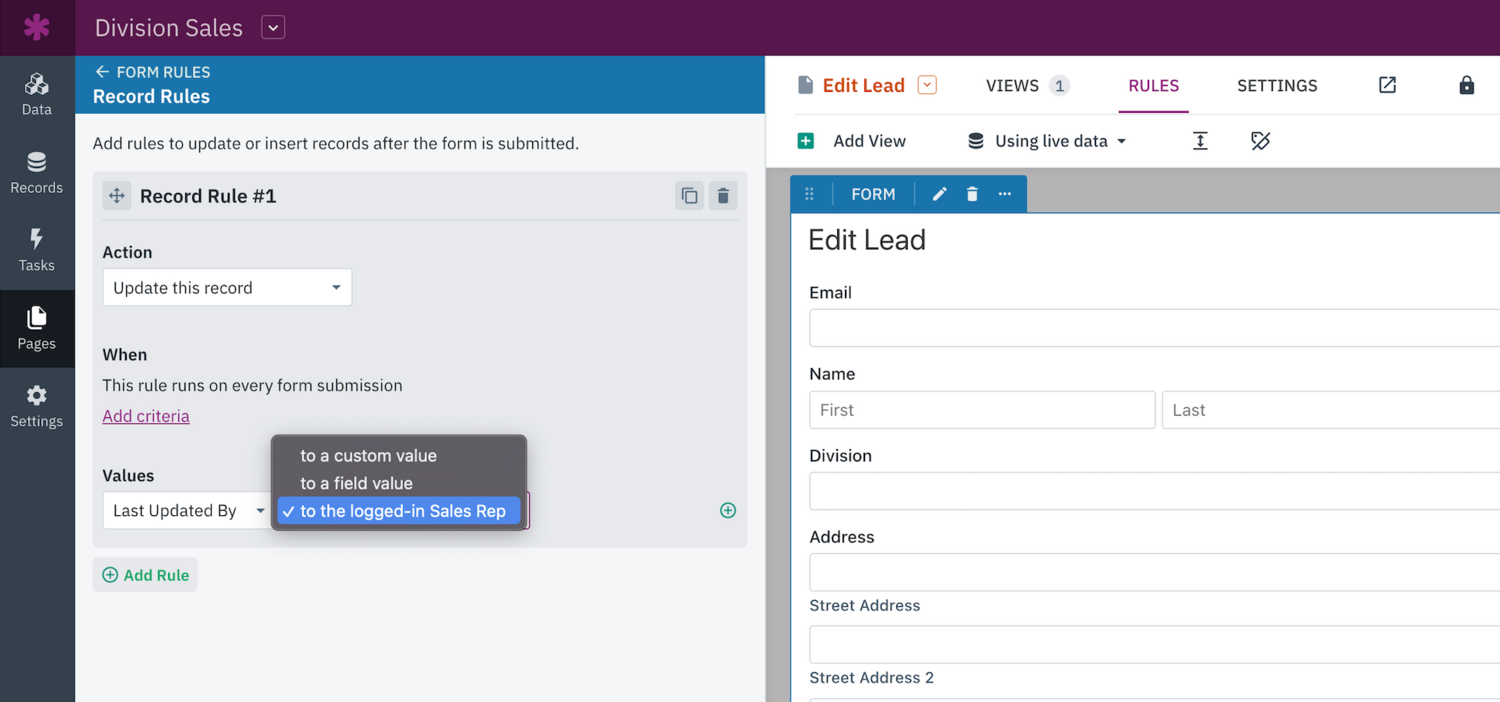Delete Record Rule #1 with trash icon

[x=723, y=196]
